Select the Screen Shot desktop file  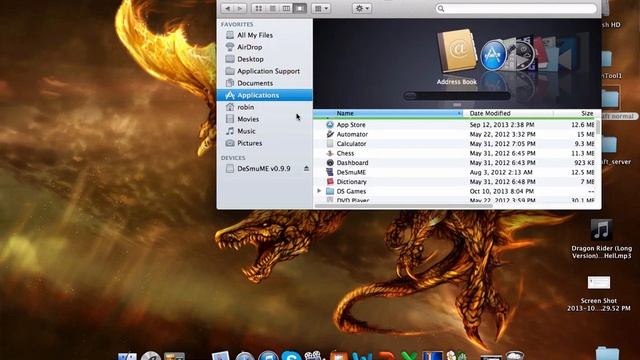599,293
